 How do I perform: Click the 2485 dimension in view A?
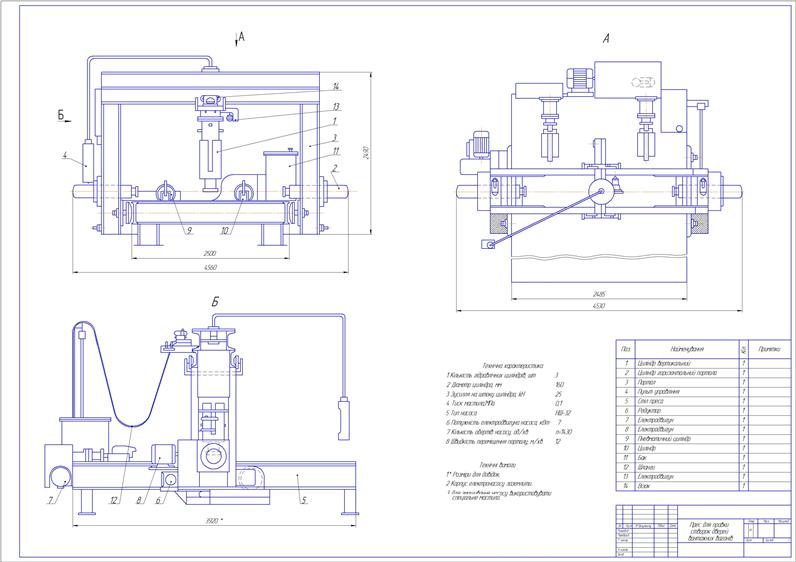point(599,294)
